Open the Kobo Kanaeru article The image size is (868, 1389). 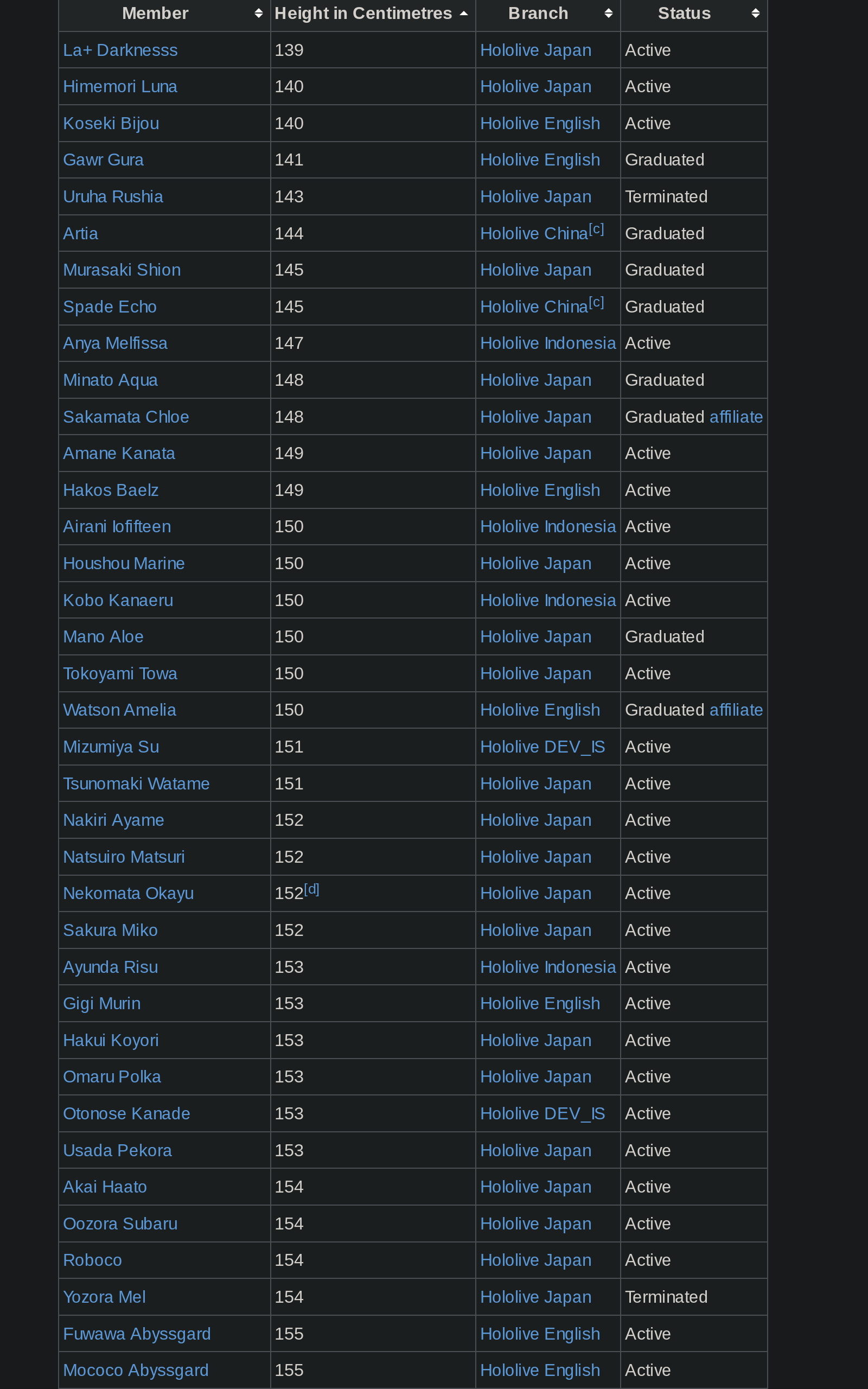[118, 601]
